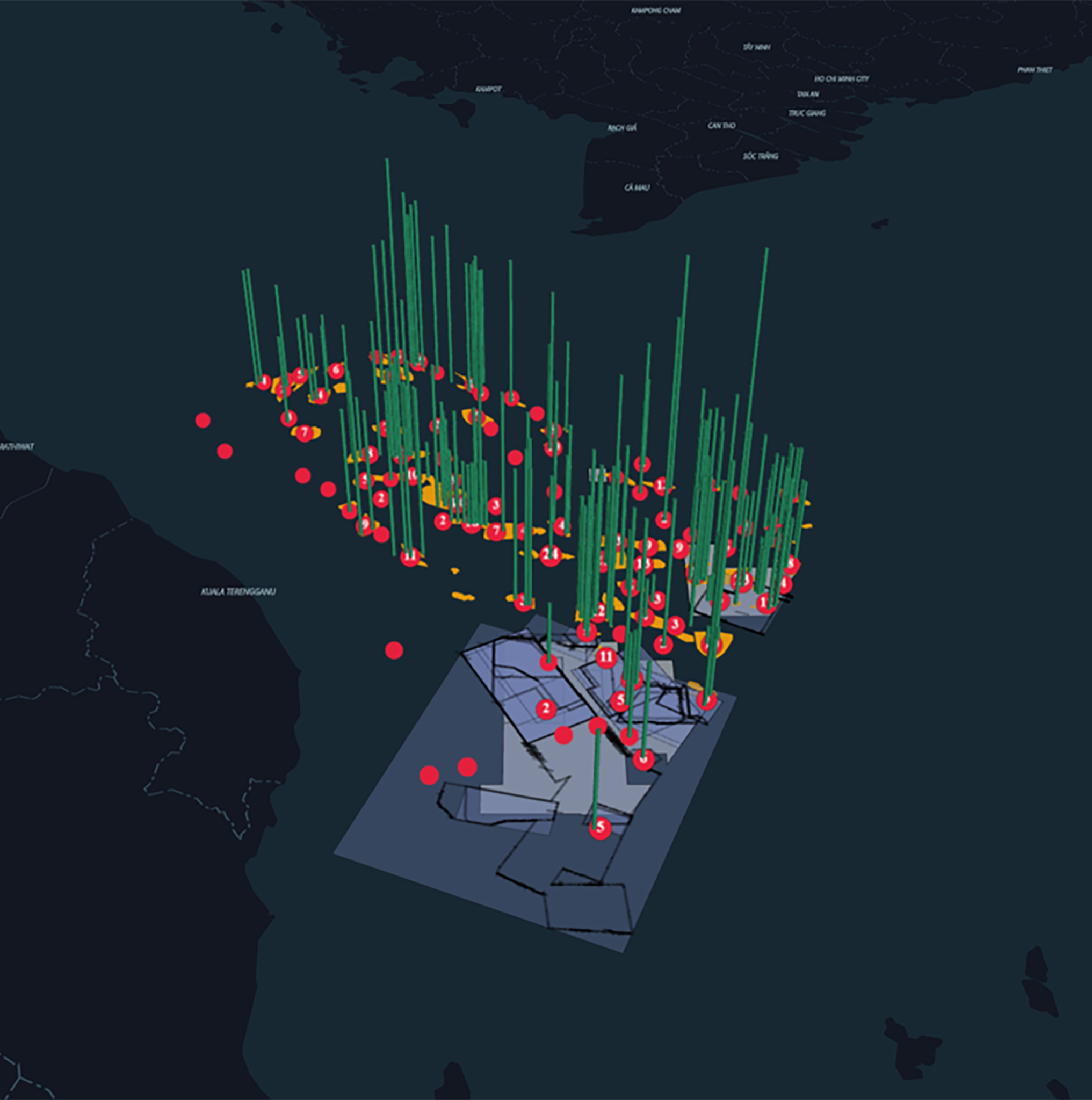The width and height of the screenshot is (1092, 1100).
Task: Select marker 6 in the northwest cluster
Action: 336,371
